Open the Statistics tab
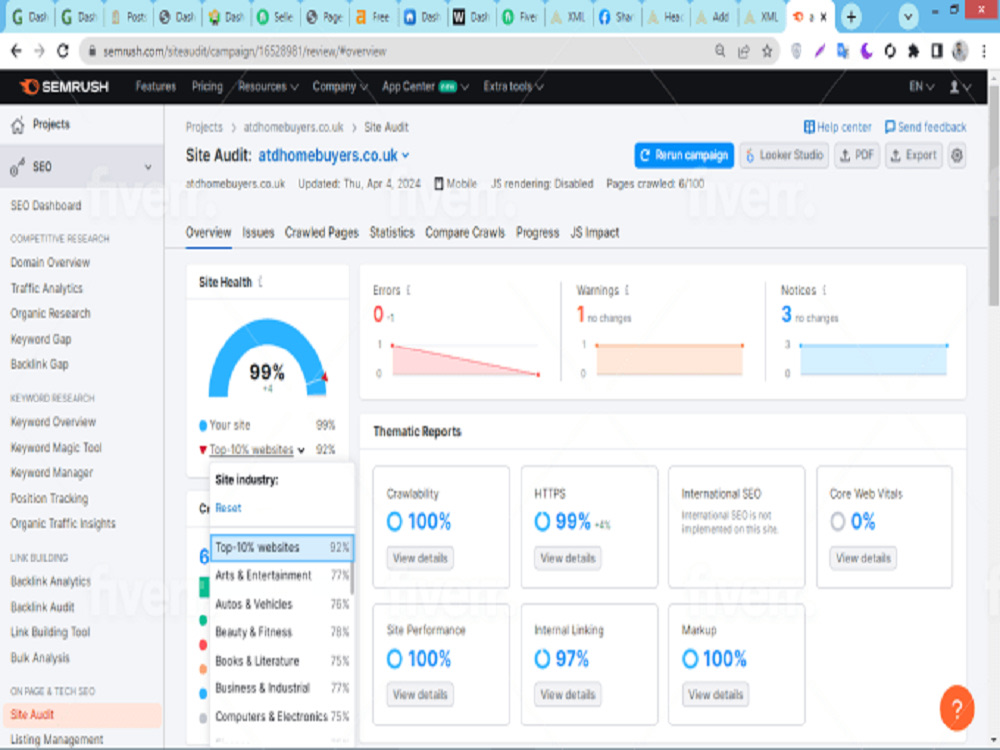Image resolution: width=1000 pixels, height=750 pixels. 392,233
